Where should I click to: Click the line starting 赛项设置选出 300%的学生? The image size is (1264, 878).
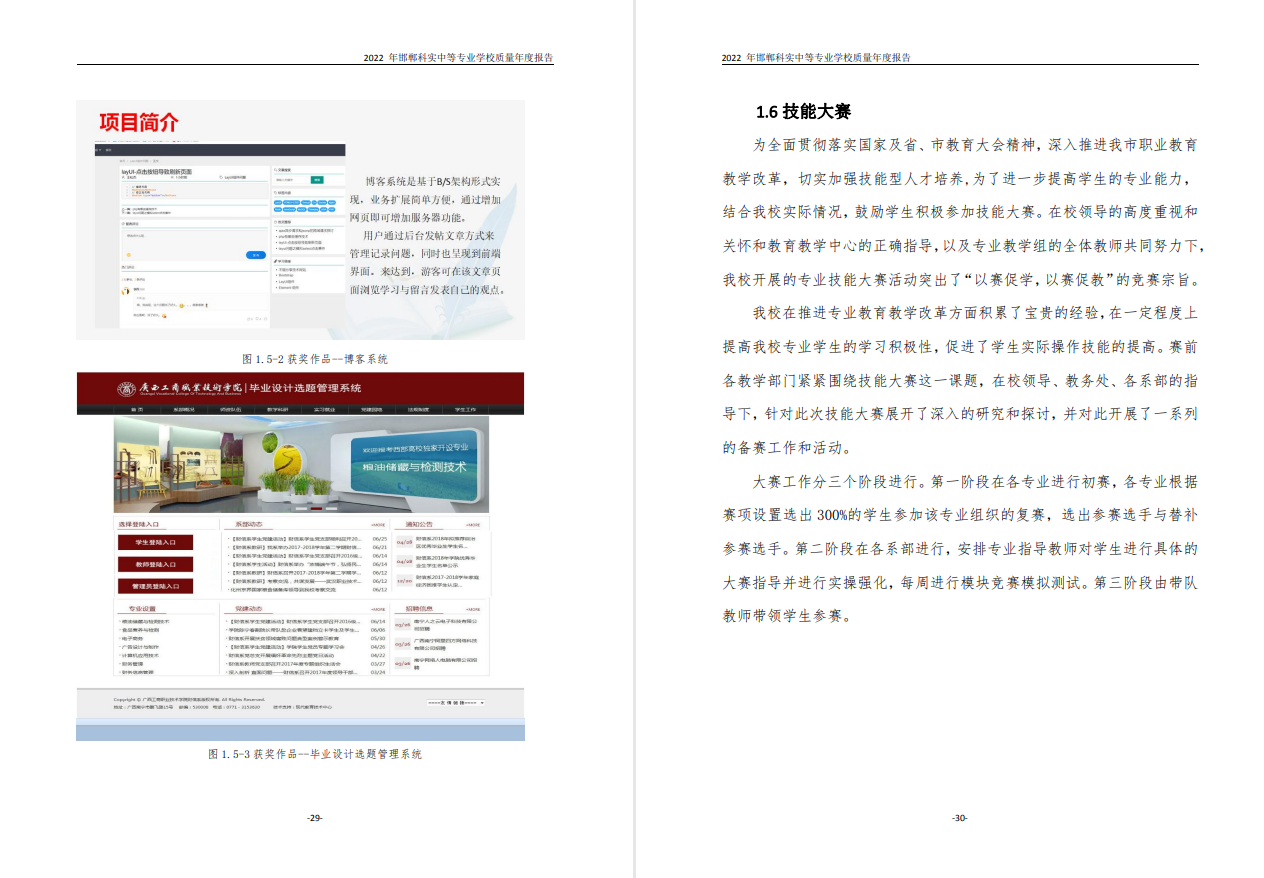(x=960, y=516)
